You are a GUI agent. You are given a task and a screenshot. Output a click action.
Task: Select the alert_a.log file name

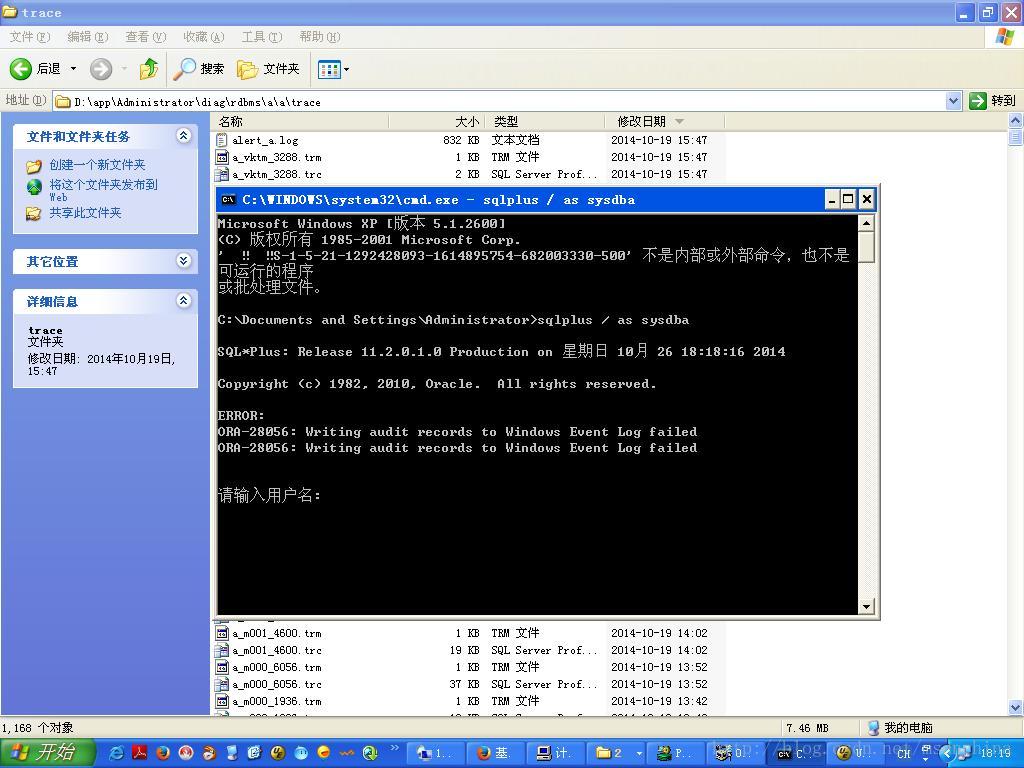coord(265,140)
